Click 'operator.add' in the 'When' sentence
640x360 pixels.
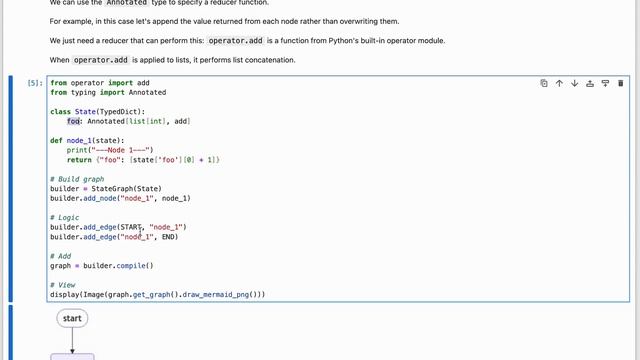[x=101, y=60]
